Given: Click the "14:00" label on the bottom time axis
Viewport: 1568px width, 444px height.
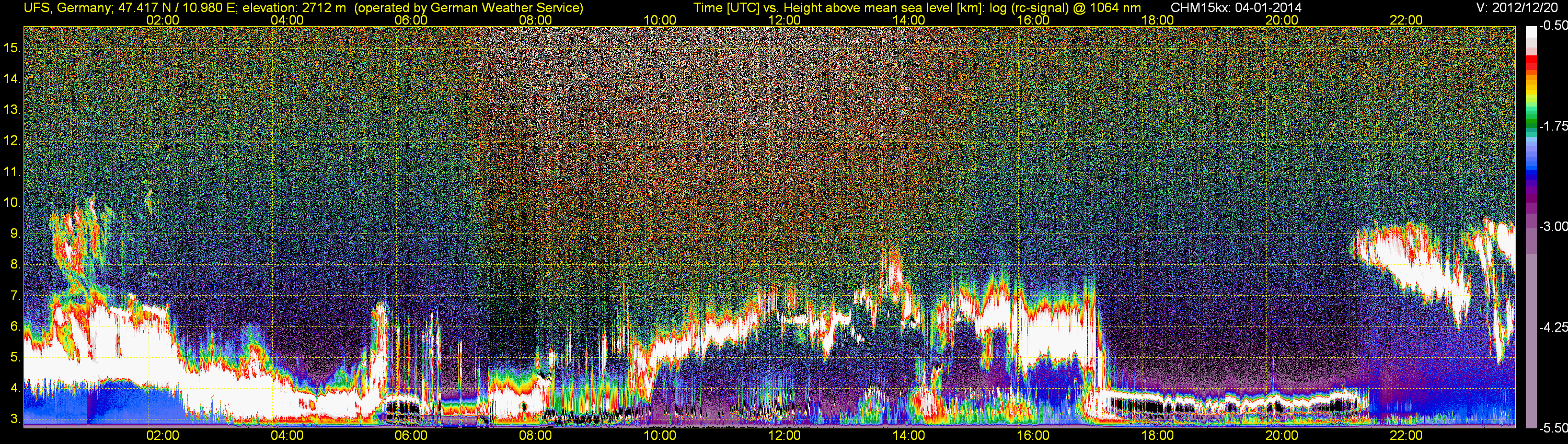Looking at the screenshot, I should coord(909,436).
